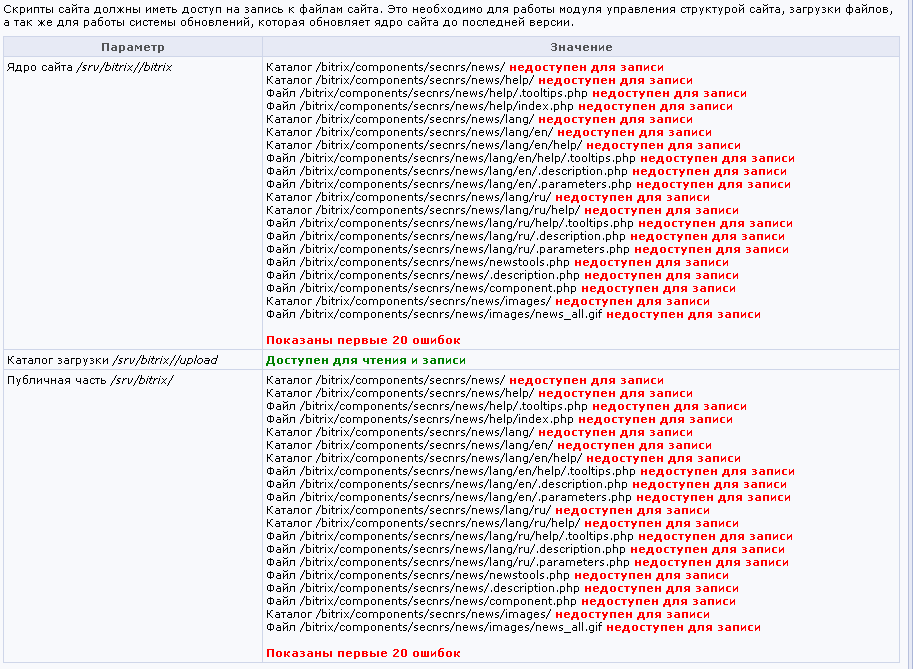
Task: Click "Показаны первые 20 ошибок" in Публичная часть row
Action: pos(363,653)
